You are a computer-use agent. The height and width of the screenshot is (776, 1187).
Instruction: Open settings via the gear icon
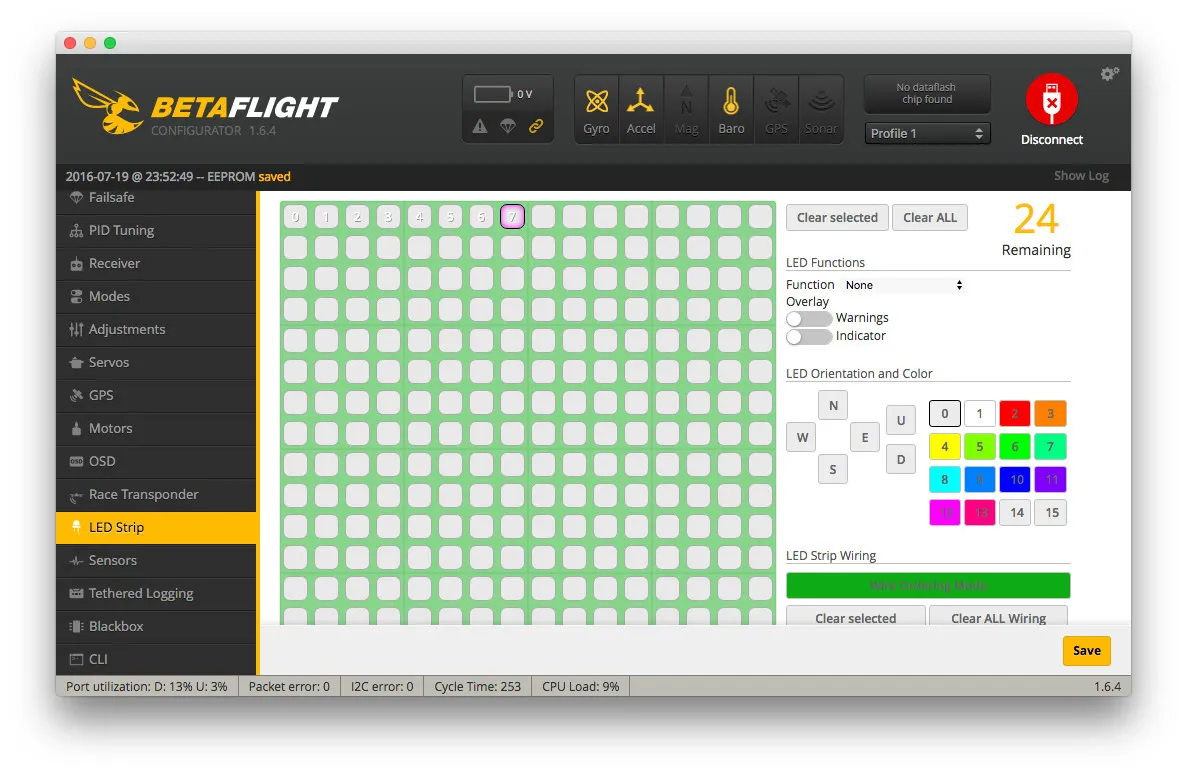pyautogui.click(x=1109, y=74)
